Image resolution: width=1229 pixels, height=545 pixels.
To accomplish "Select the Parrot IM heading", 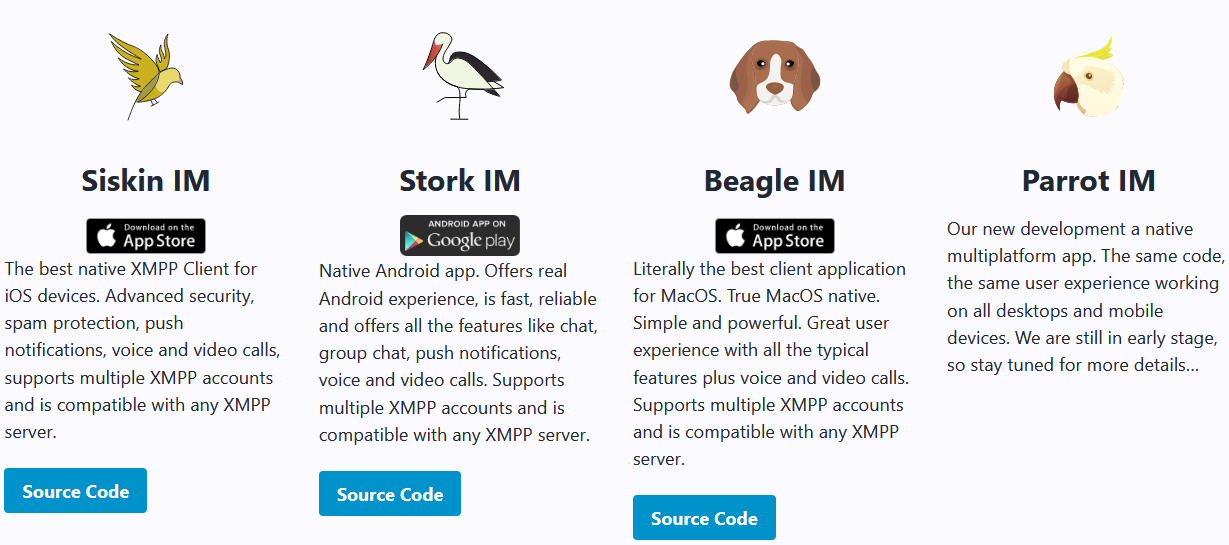I will point(1089,181).
